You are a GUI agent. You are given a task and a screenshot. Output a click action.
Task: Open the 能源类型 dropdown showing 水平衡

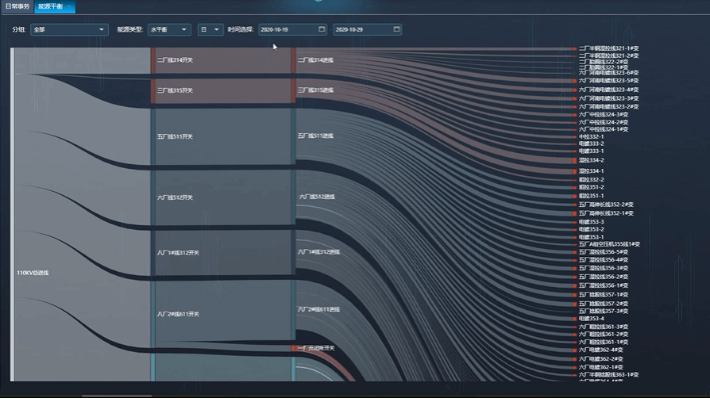(x=169, y=29)
